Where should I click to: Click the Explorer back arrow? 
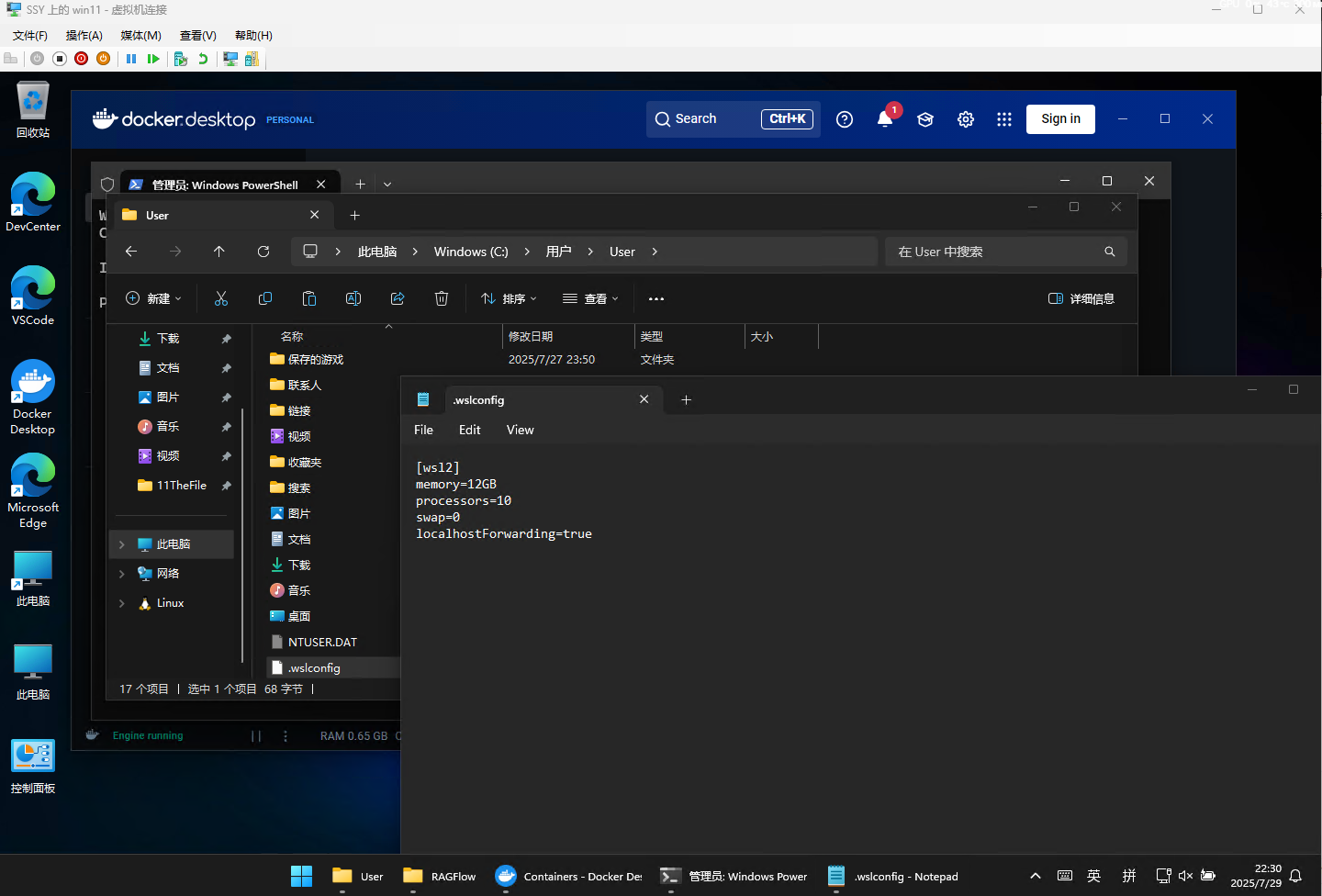coord(131,252)
